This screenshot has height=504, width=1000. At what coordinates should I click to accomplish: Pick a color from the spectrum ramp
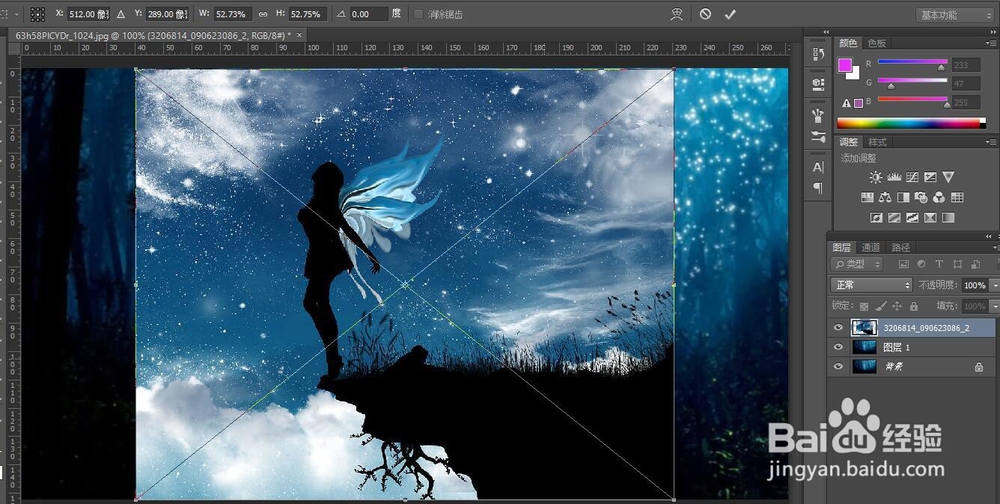tap(911, 124)
